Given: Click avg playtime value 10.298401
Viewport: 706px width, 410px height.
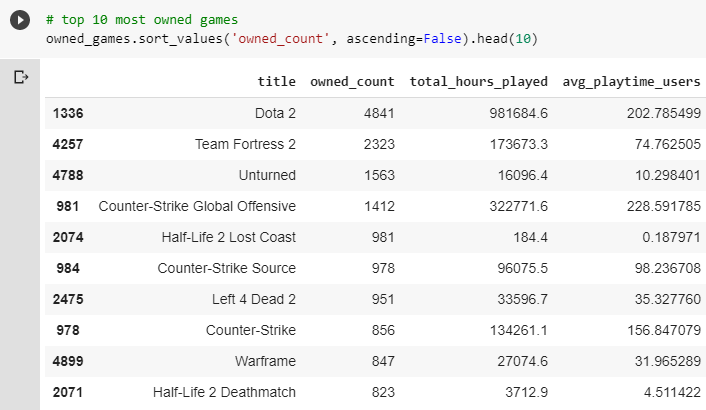Looking at the screenshot, I should coord(668,175).
